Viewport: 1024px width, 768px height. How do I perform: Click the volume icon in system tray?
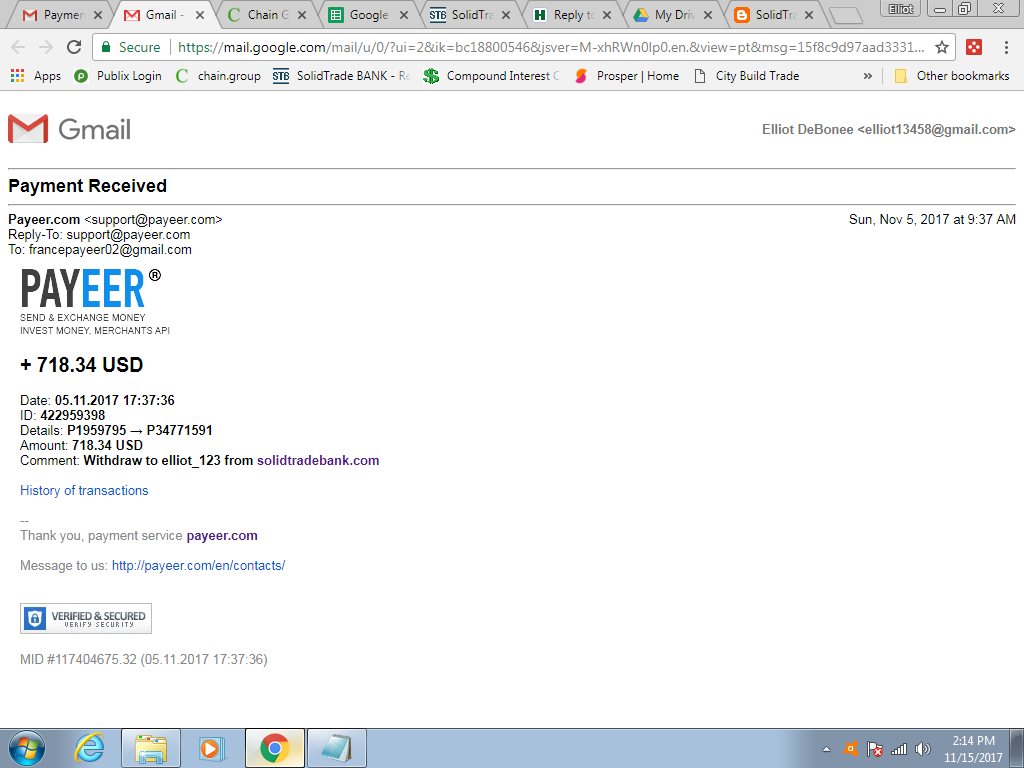(922, 748)
